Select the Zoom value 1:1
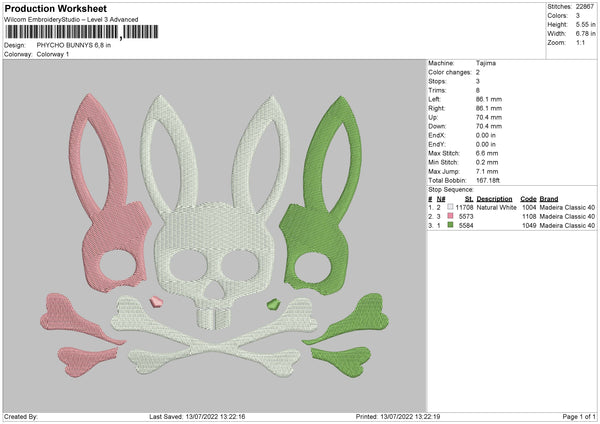 580,42
